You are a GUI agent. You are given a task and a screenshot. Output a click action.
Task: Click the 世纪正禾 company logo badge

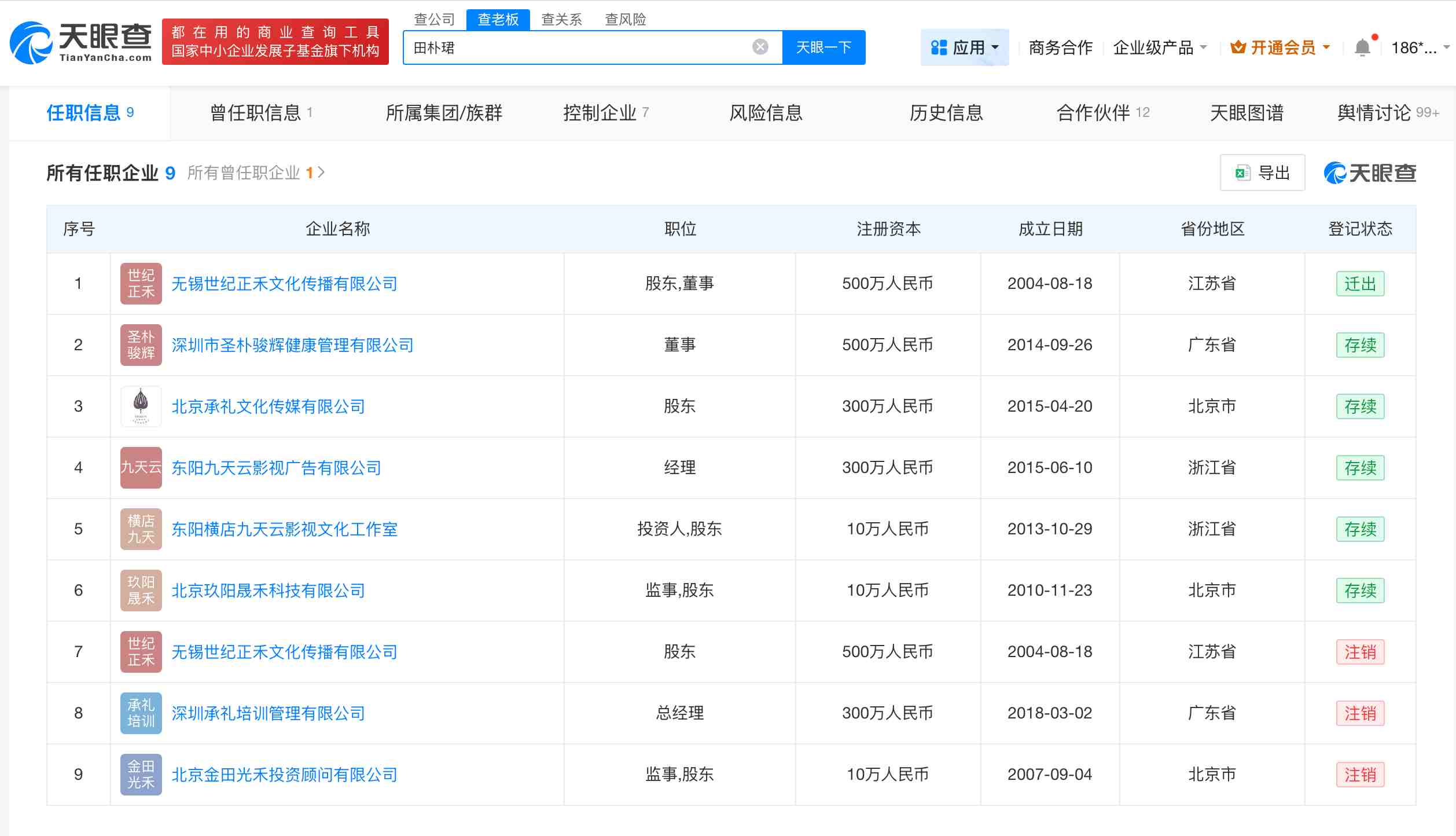[141, 283]
